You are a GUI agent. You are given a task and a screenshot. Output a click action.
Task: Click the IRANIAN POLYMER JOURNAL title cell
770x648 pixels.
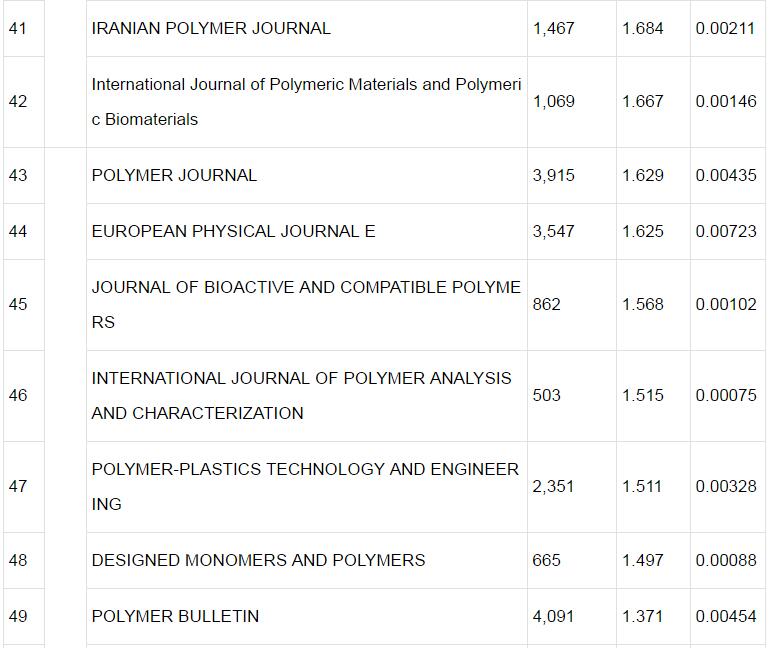(x=211, y=28)
